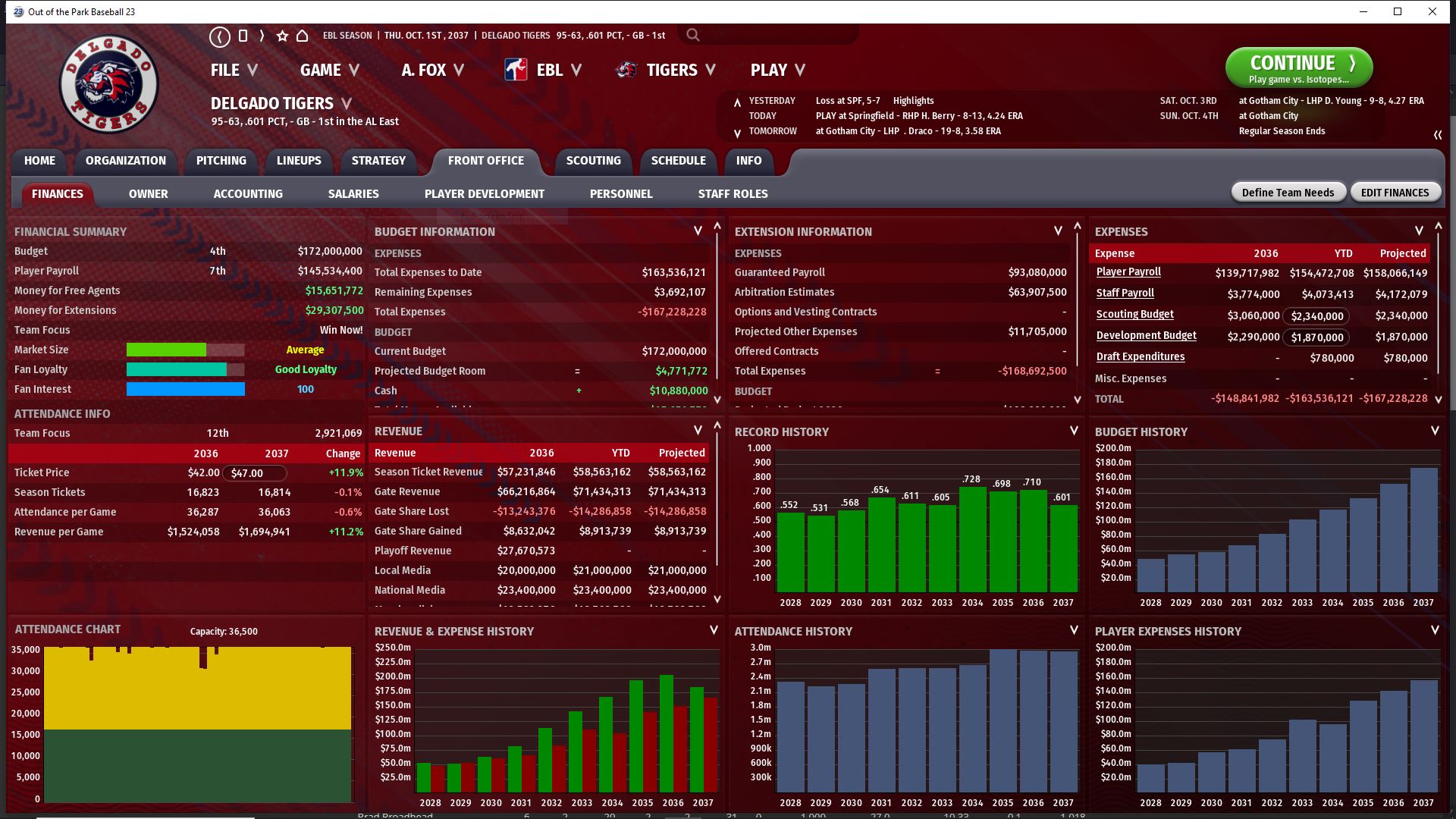Viewport: 1456px width, 819px height.
Task: Click the Delgado Tigers team logo
Action: [108, 84]
